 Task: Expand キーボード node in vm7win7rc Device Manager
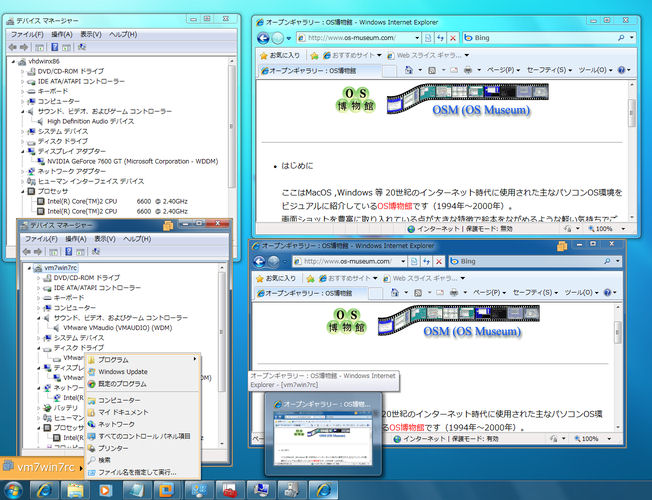[x=38, y=298]
